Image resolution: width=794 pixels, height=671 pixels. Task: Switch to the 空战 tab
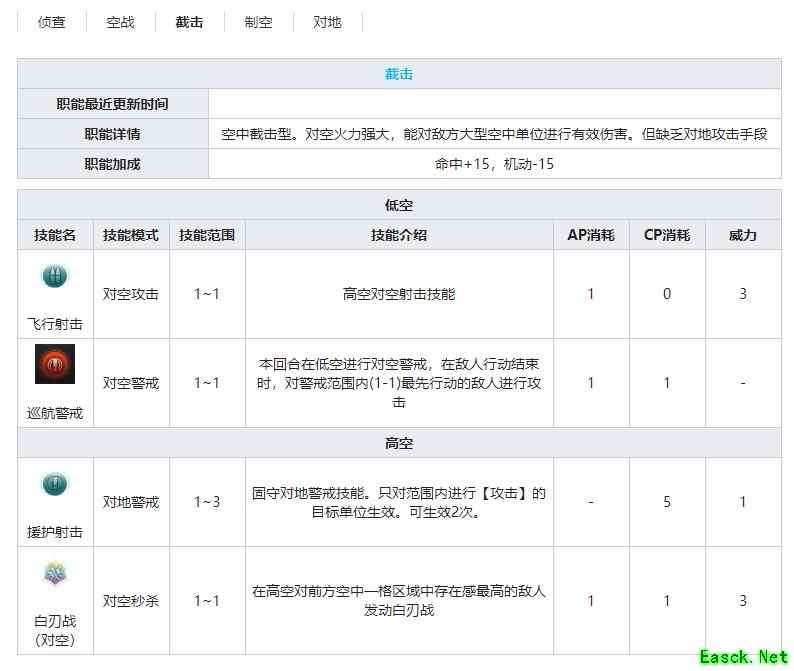coord(121,22)
